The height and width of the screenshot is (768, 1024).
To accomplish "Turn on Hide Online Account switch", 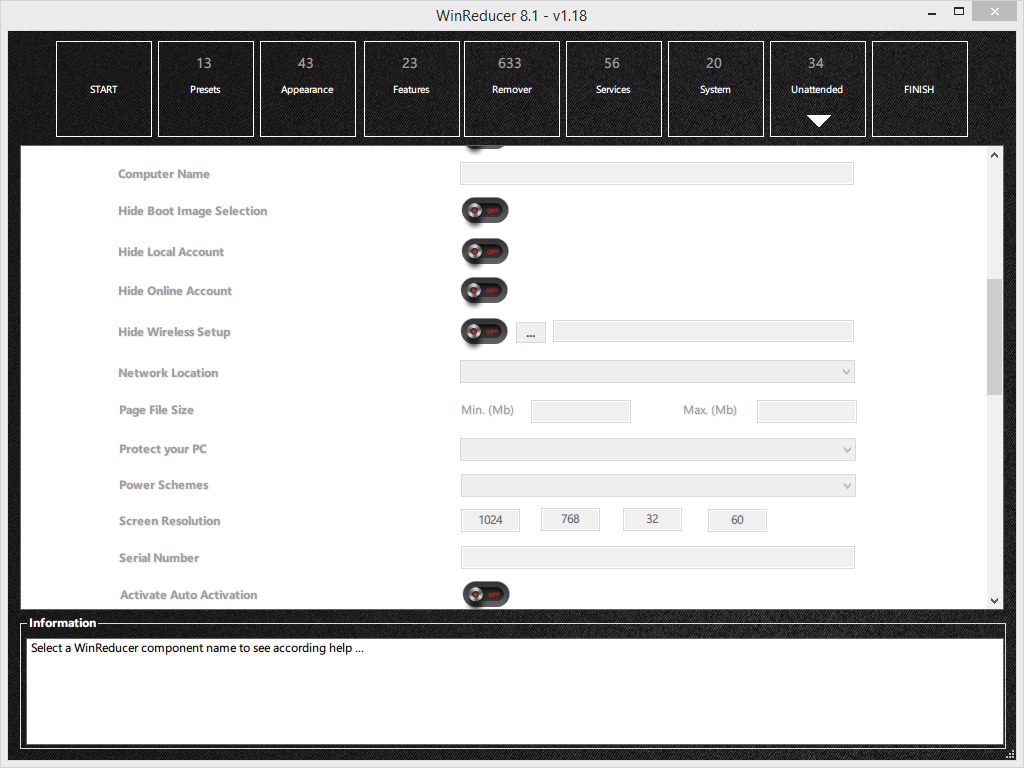I will pyautogui.click(x=484, y=291).
